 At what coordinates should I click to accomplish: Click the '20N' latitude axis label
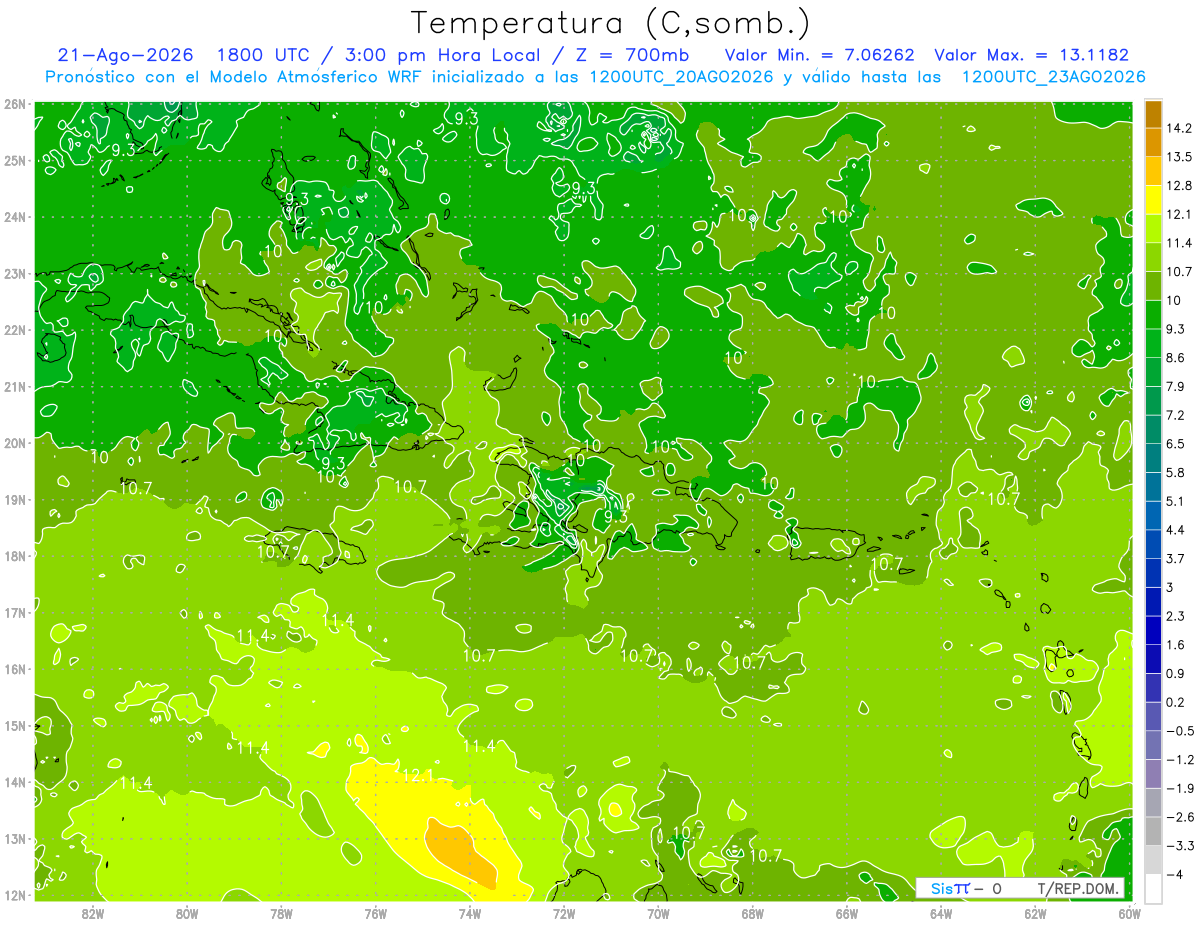click(x=14, y=443)
